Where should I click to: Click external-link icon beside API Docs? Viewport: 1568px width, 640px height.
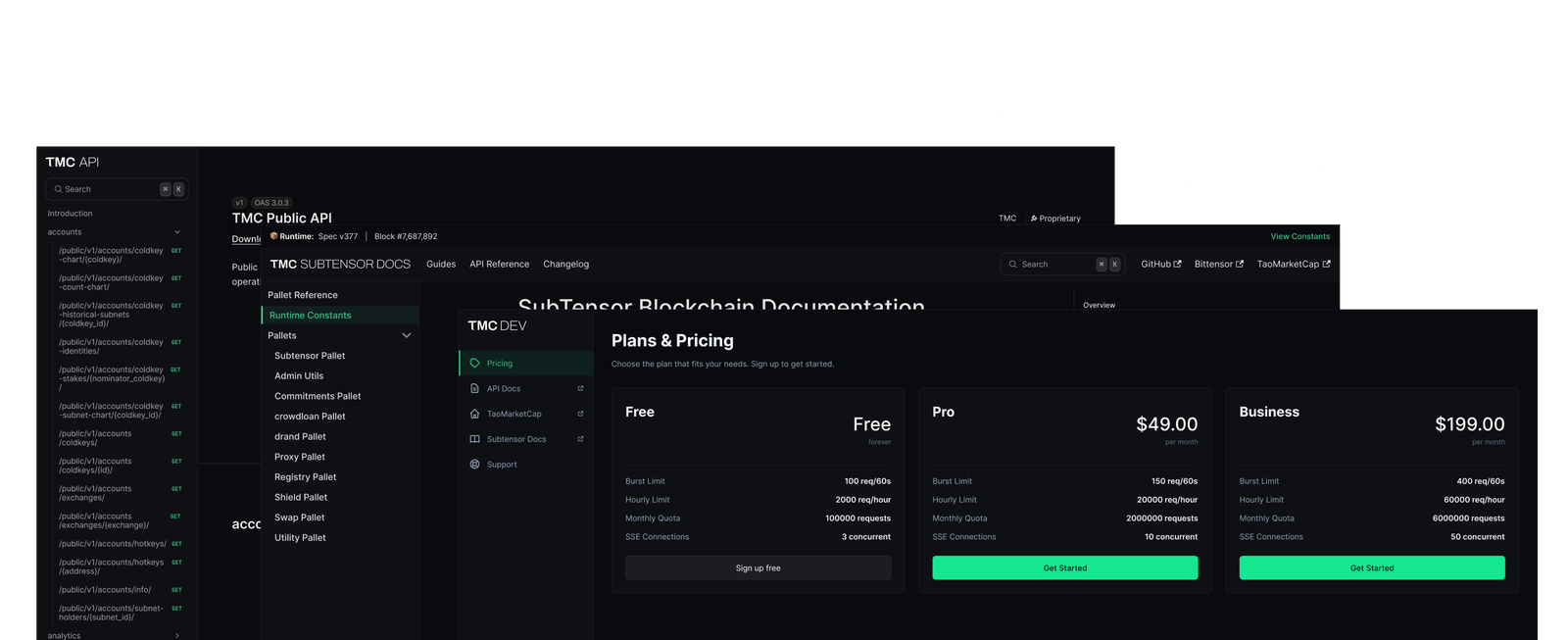pyautogui.click(x=580, y=388)
